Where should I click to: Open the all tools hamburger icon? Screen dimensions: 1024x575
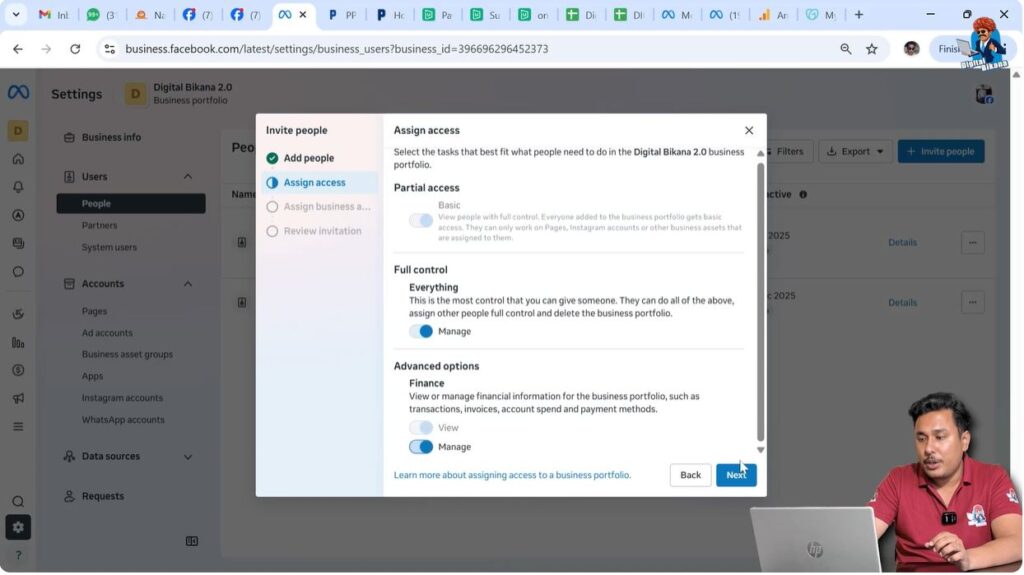click(x=18, y=427)
